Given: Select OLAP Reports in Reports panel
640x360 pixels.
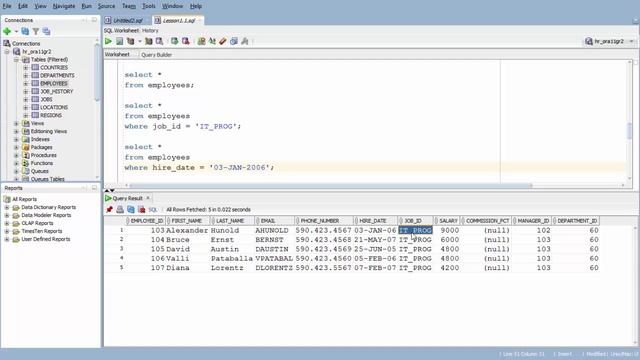Looking at the screenshot, I should point(37,223).
